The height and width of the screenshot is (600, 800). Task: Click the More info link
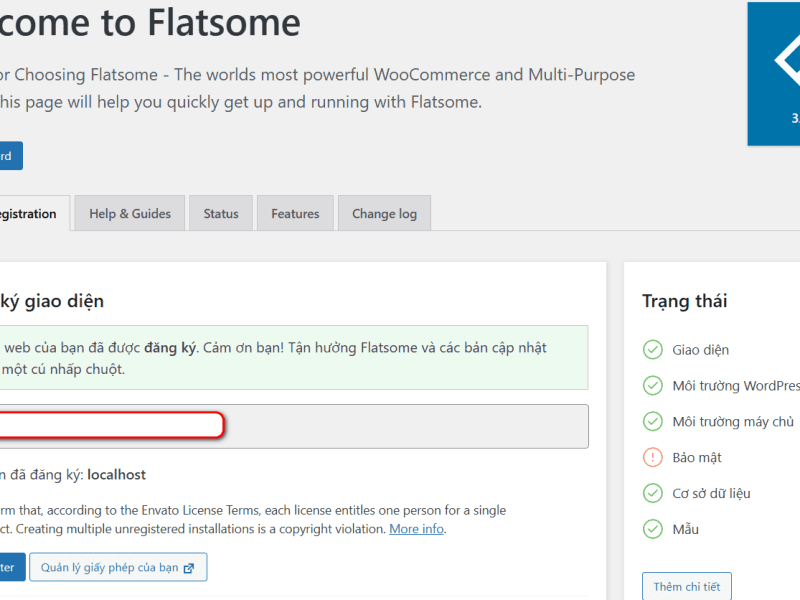(x=416, y=529)
